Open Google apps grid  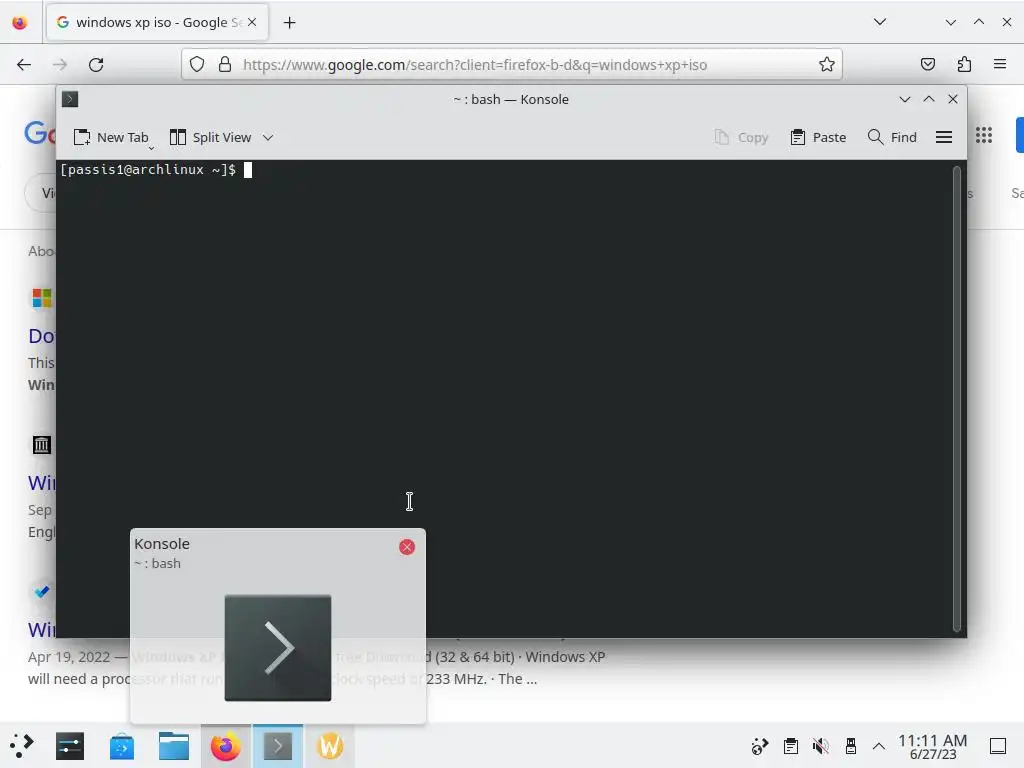tap(984, 135)
